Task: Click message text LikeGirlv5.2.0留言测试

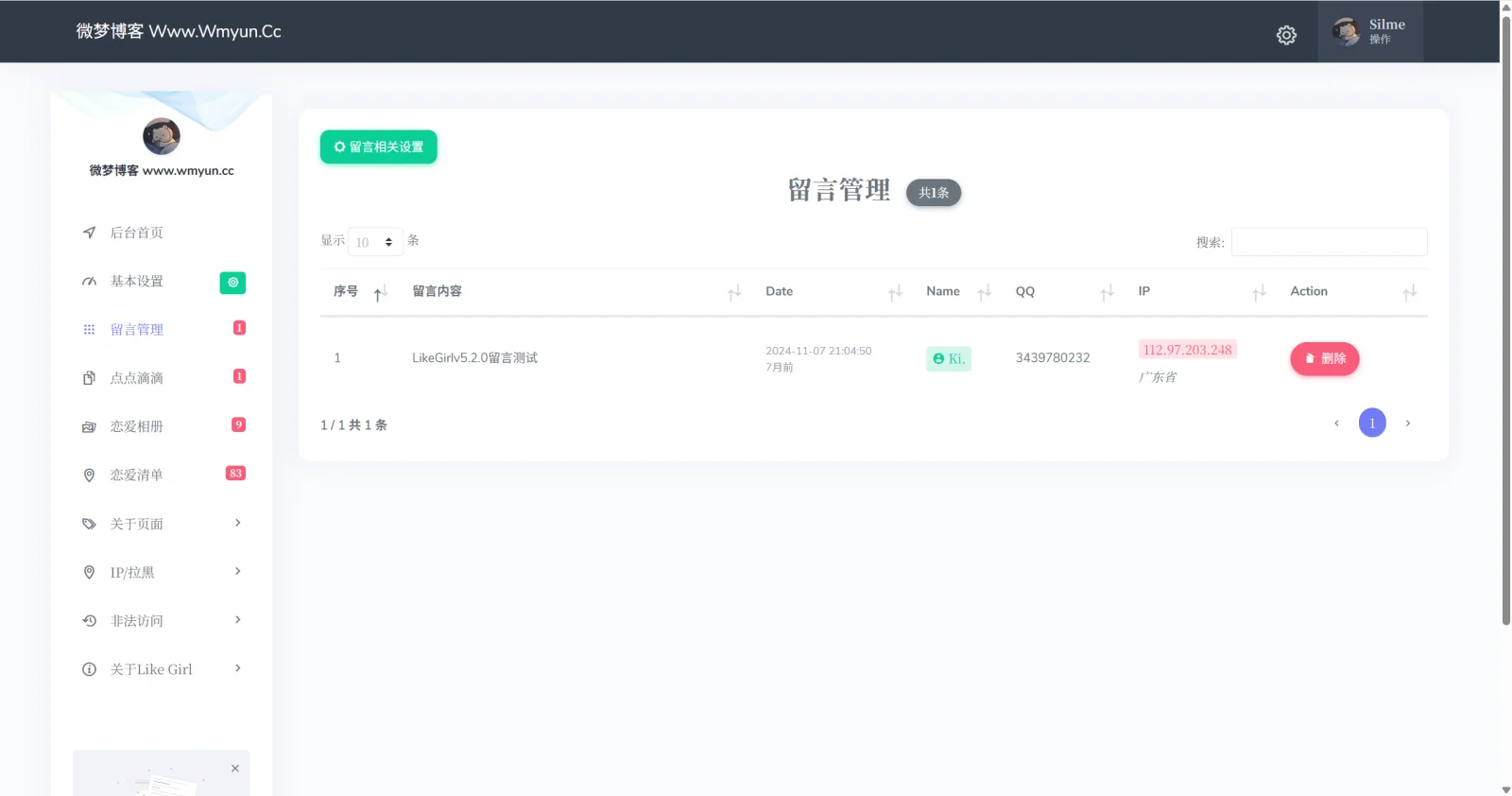Action: point(474,358)
